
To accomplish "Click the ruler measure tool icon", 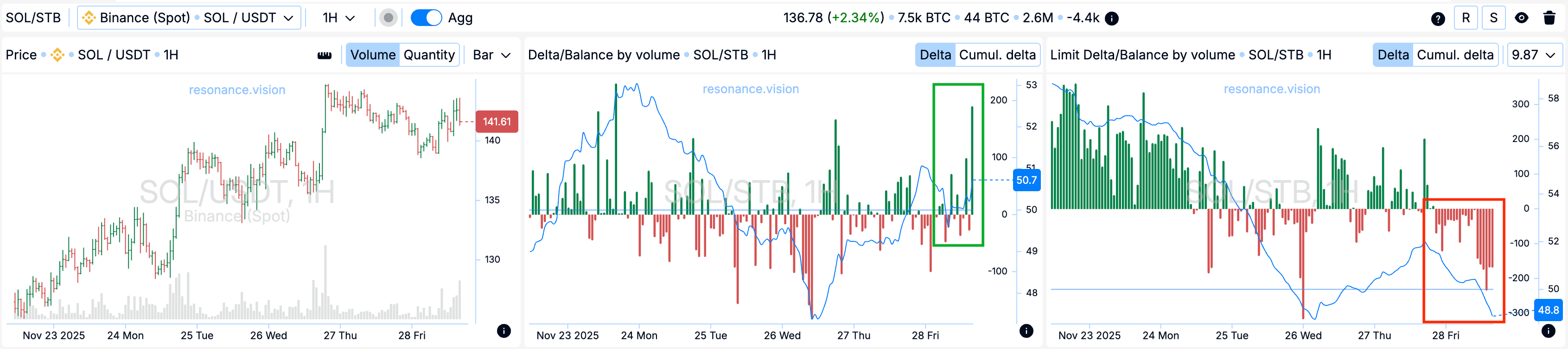I will click(325, 55).
